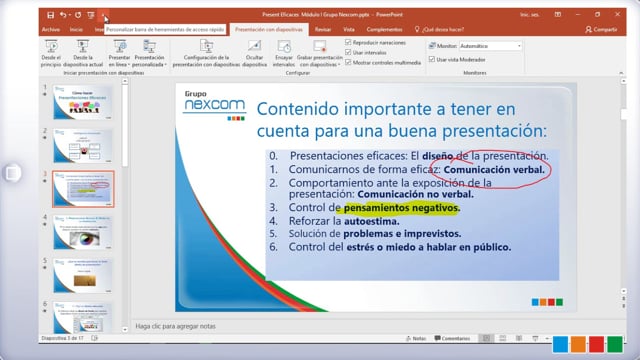Expand Presentación personalizada menu
Screen dimensions: 640x360
[x=149, y=53]
